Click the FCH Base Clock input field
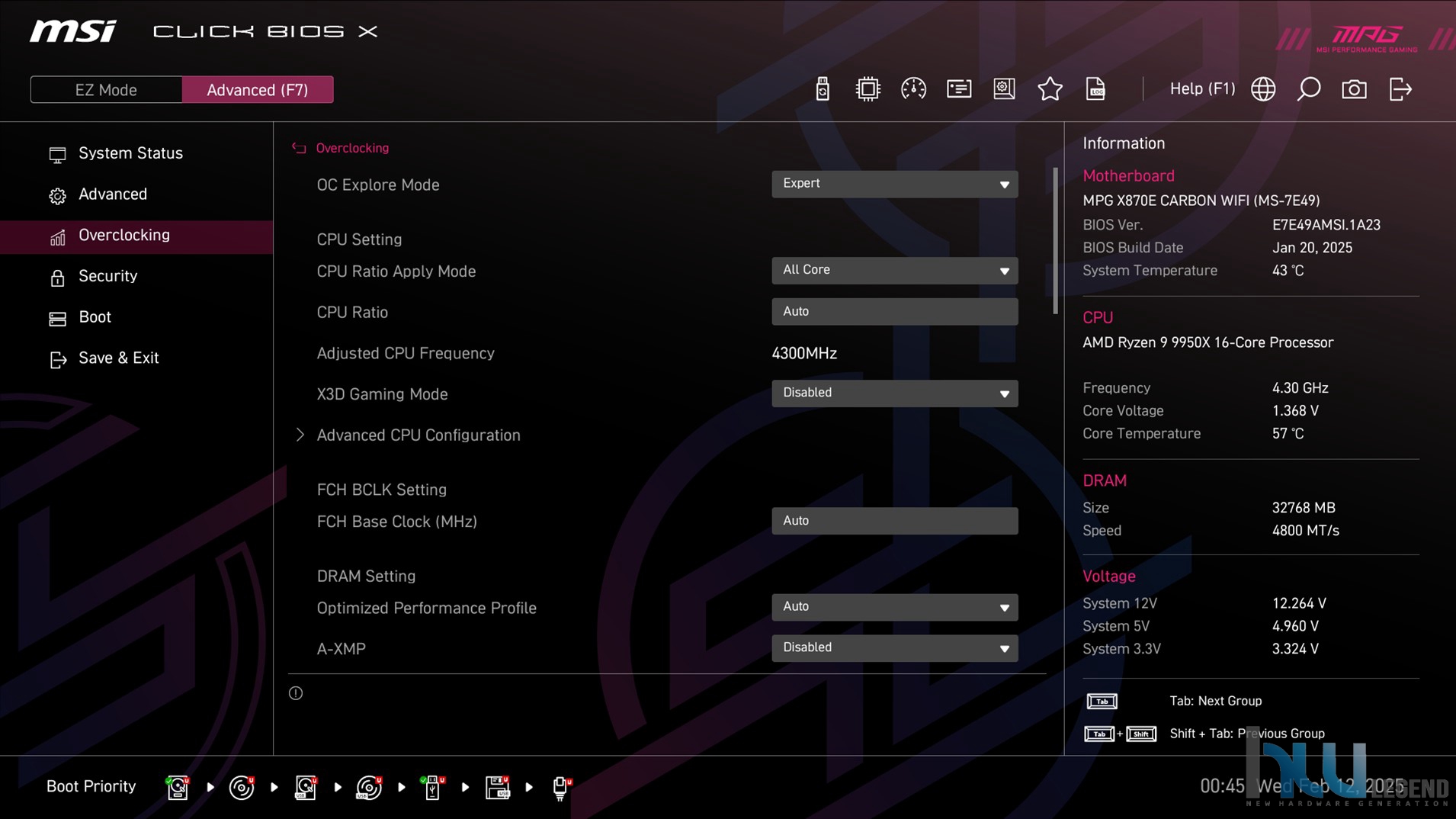Image resolution: width=1456 pixels, height=819 pixels. (x=894, y=521)
